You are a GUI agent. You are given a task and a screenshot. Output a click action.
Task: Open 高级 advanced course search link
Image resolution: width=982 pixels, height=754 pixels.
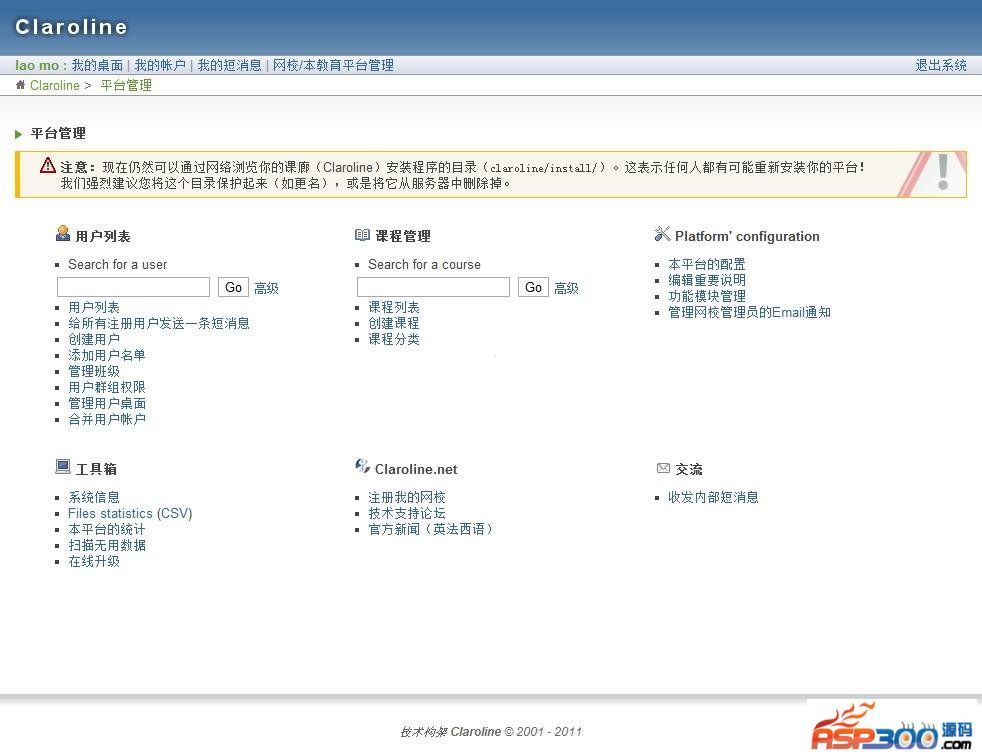point(566,288)
